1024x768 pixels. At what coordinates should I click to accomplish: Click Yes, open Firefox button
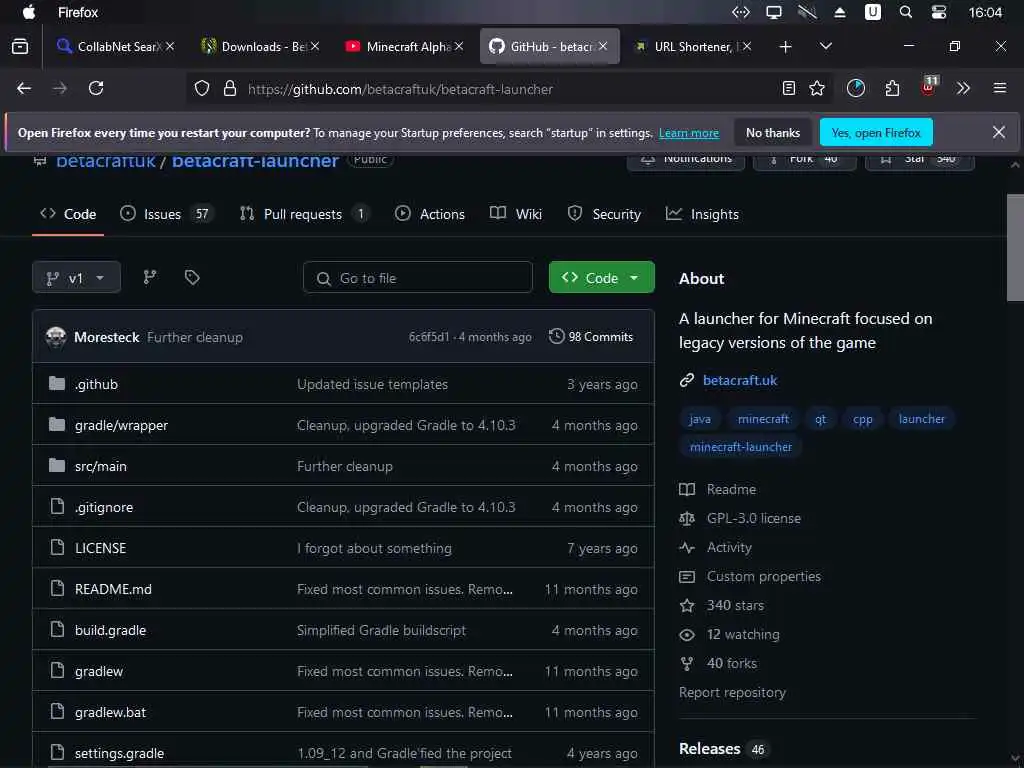(x=876, y=133)
